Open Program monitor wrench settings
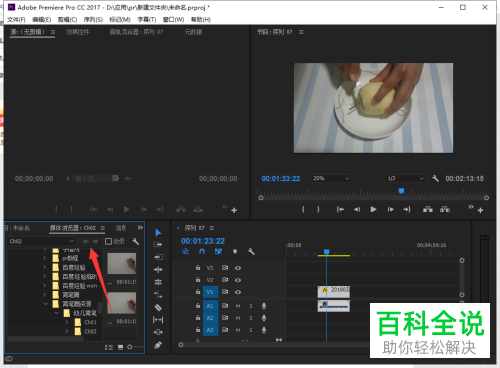The height and width of the screenshot is (368, 500). point(435,178)
